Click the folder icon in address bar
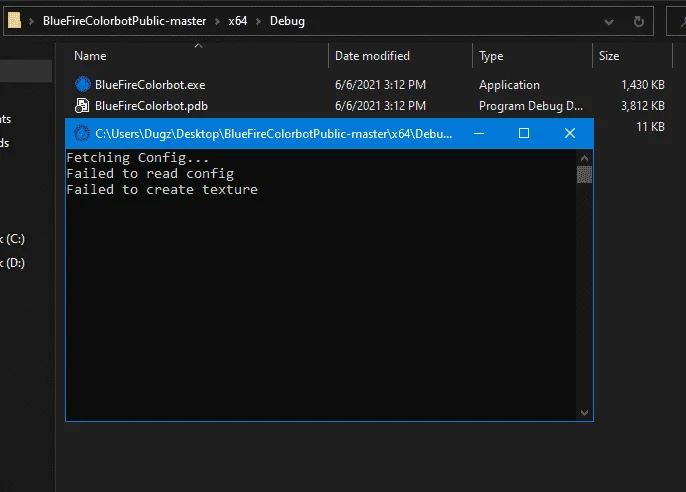Viewport: 686px width, 492px height. (x=14, y=20)
